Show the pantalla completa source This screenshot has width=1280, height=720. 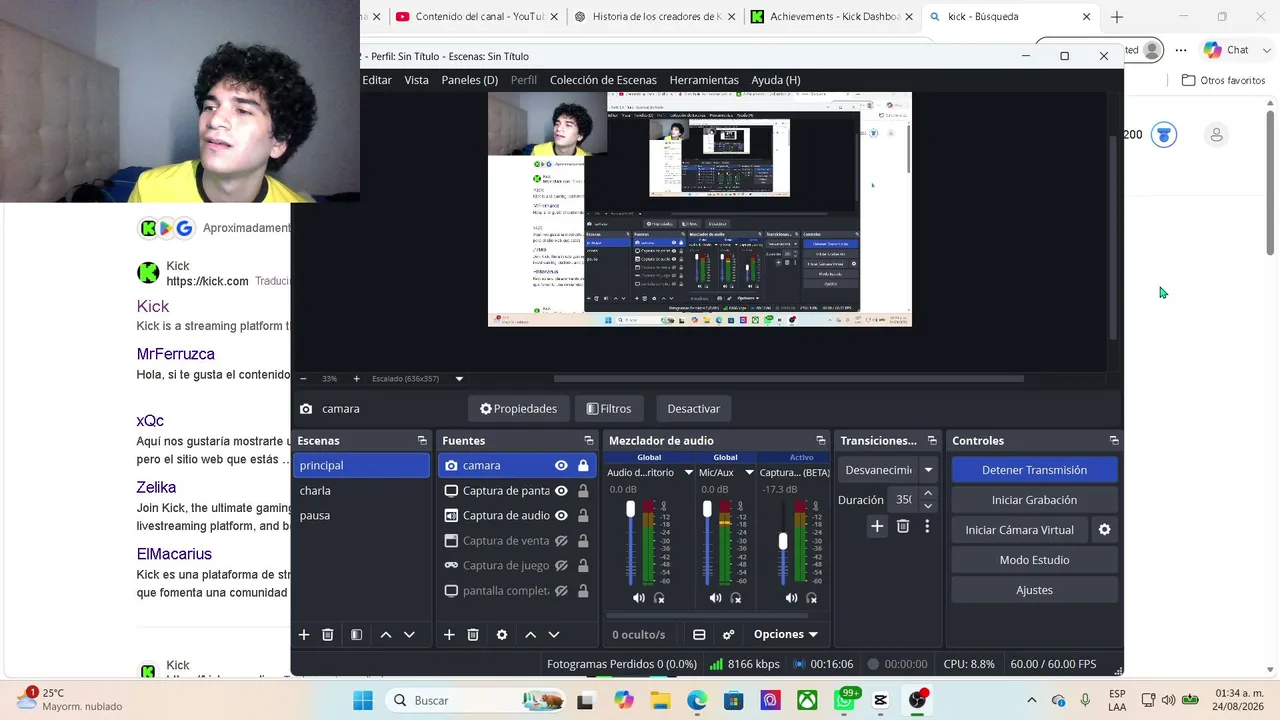tap(561, 591)
